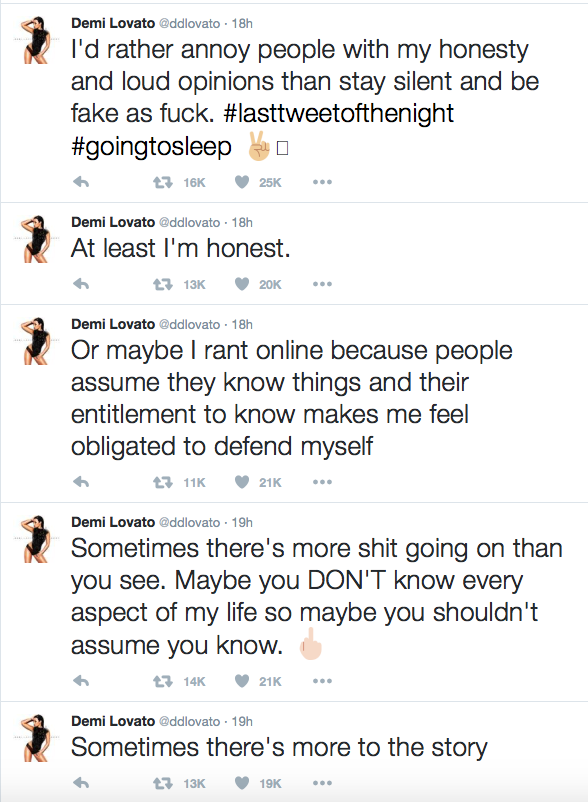
Task: Open more options on the 'rant online' tweet
Action: tap(323, 482)
